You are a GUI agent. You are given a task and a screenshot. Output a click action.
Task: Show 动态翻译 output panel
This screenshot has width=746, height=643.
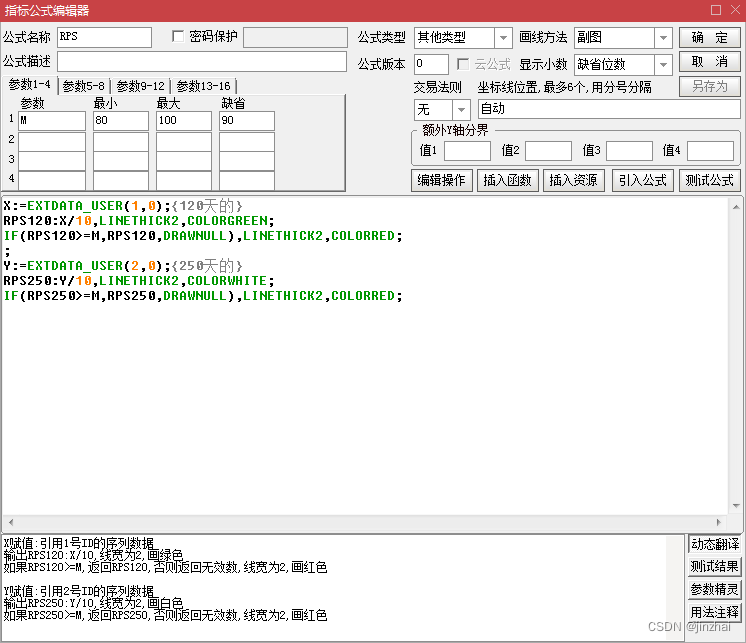(714, 545)
